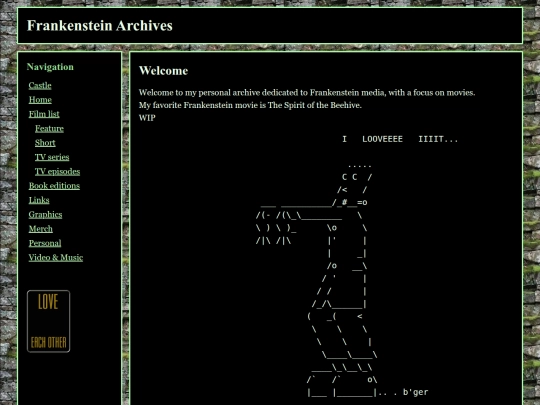
Task: Select the Short films sublink
Action: [x=45, y=143]
